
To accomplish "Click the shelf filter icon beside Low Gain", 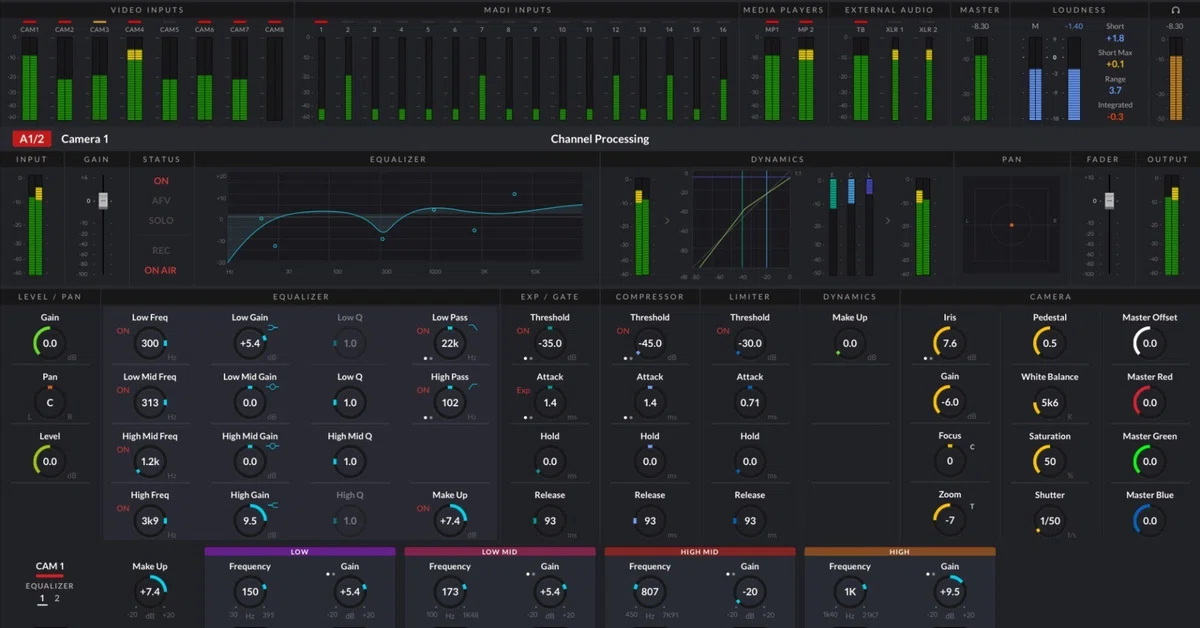I will [273, 327].
